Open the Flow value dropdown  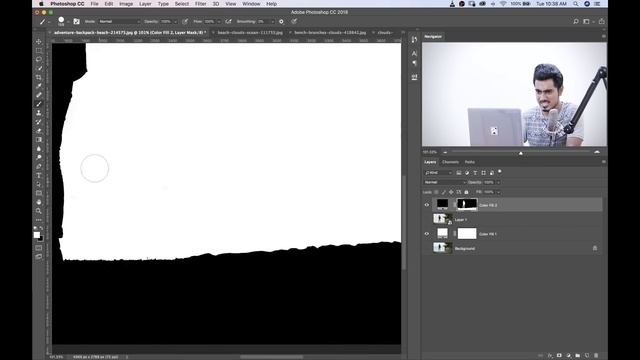(219, 22)
